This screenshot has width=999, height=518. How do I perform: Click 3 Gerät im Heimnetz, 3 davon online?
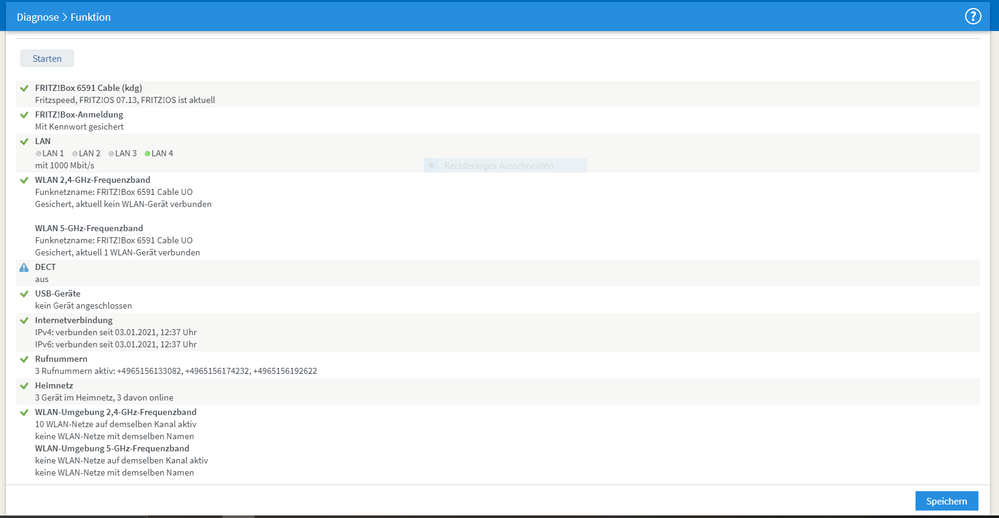pyautogui.click(x=104, y=398)
